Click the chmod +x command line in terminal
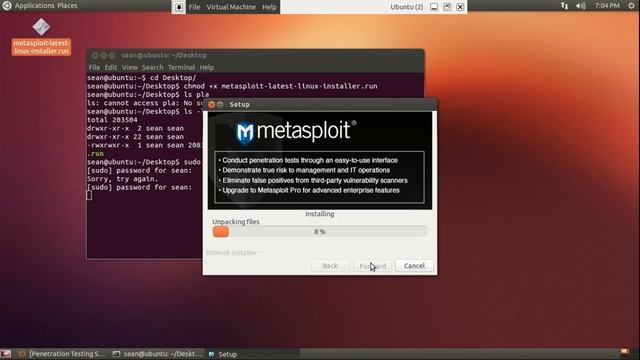Image resolution: width=640 pixels, height=360 pixels. point(232,86)
